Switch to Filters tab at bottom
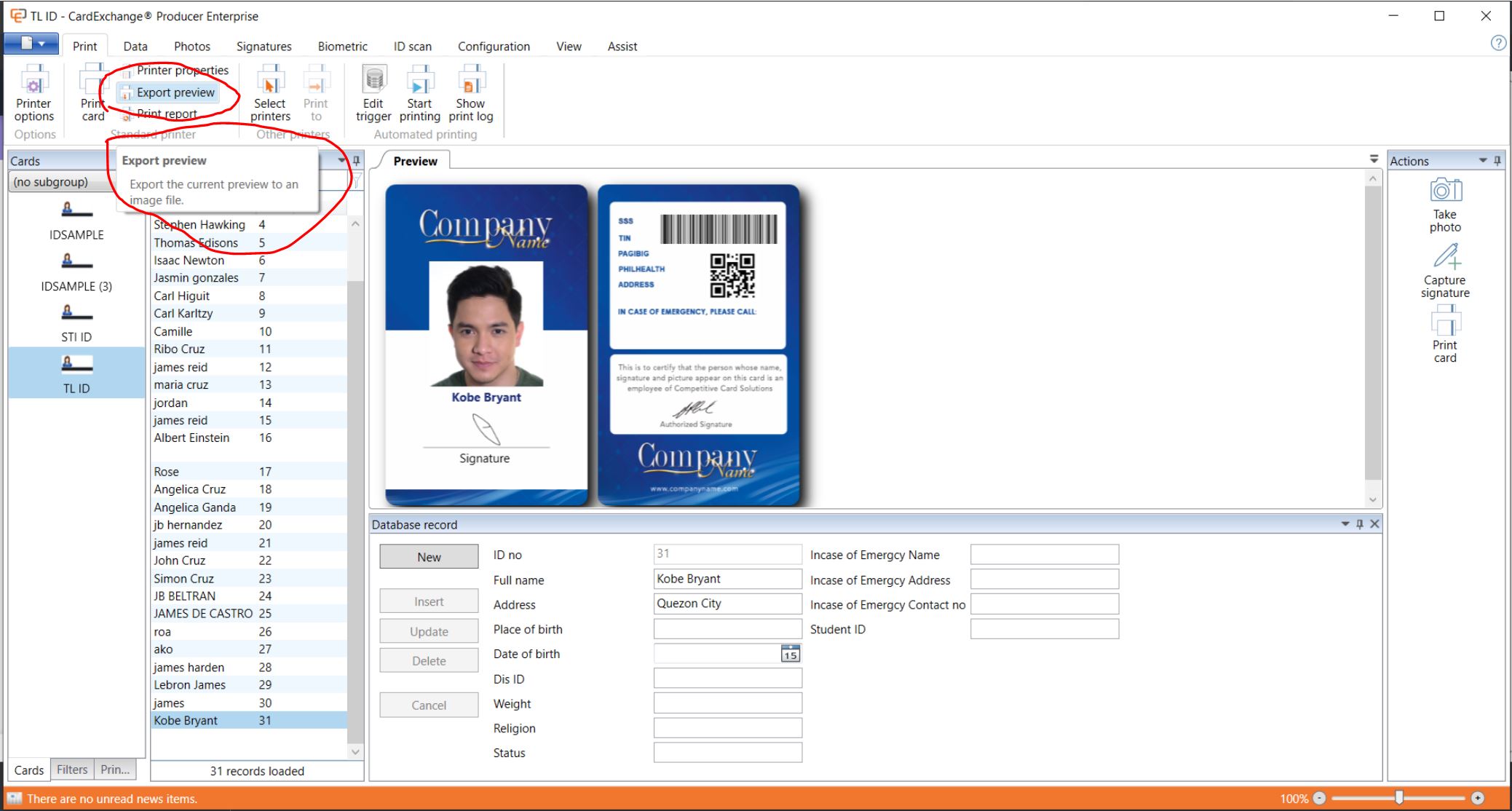Image resolution: width=1512 pixels, height=811 pixels. point(72,770)
